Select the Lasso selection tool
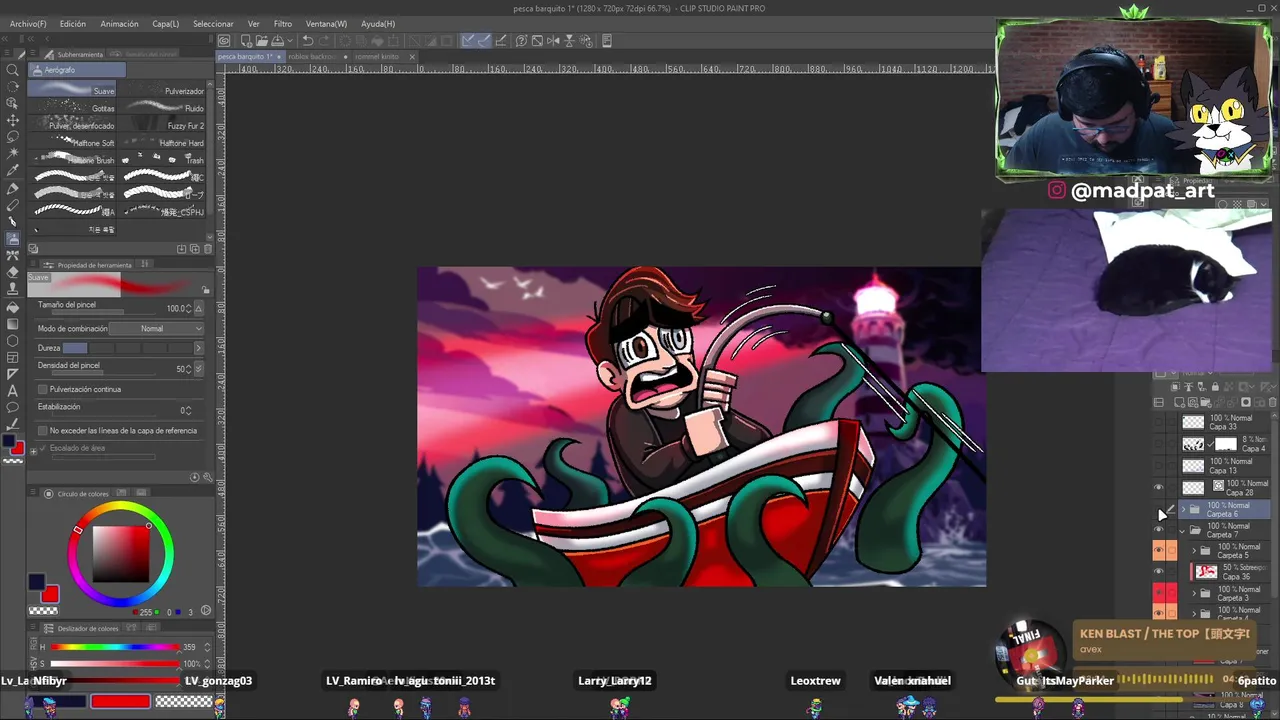Image resolution: width=1280 pixels, height=720 pixels. (x=13, y=137)
